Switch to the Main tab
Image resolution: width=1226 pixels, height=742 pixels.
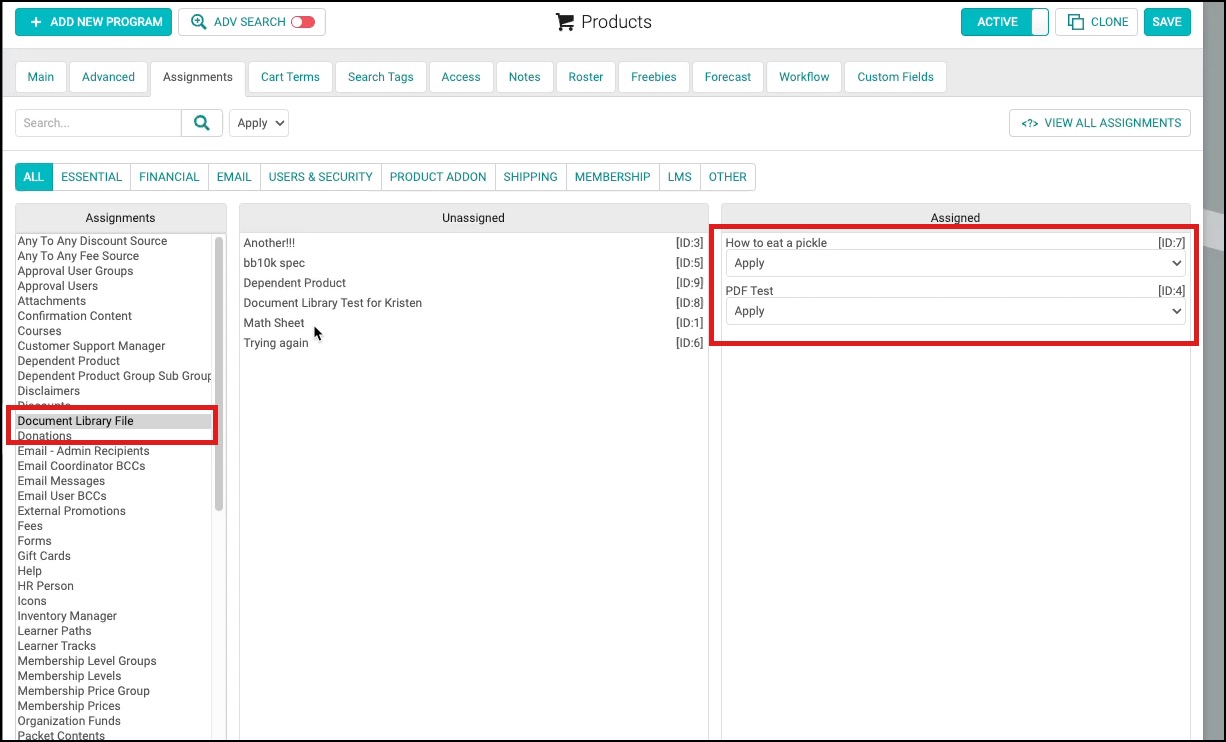click(41, 77)
